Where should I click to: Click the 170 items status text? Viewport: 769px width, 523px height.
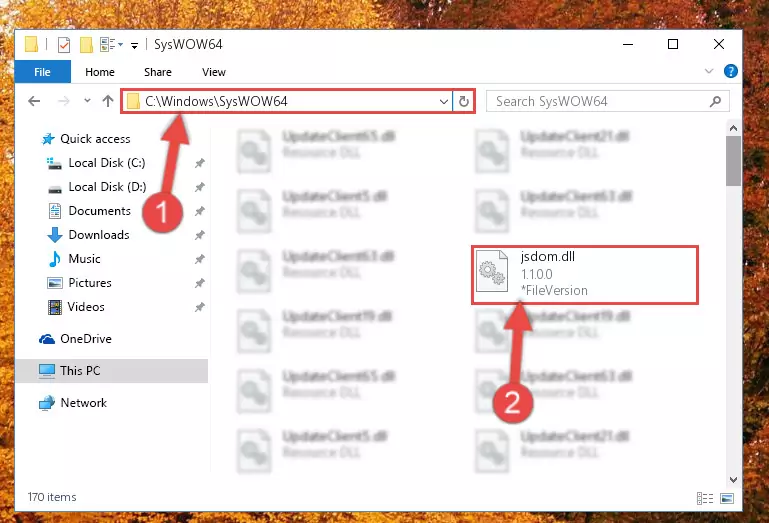pos(52,497)
